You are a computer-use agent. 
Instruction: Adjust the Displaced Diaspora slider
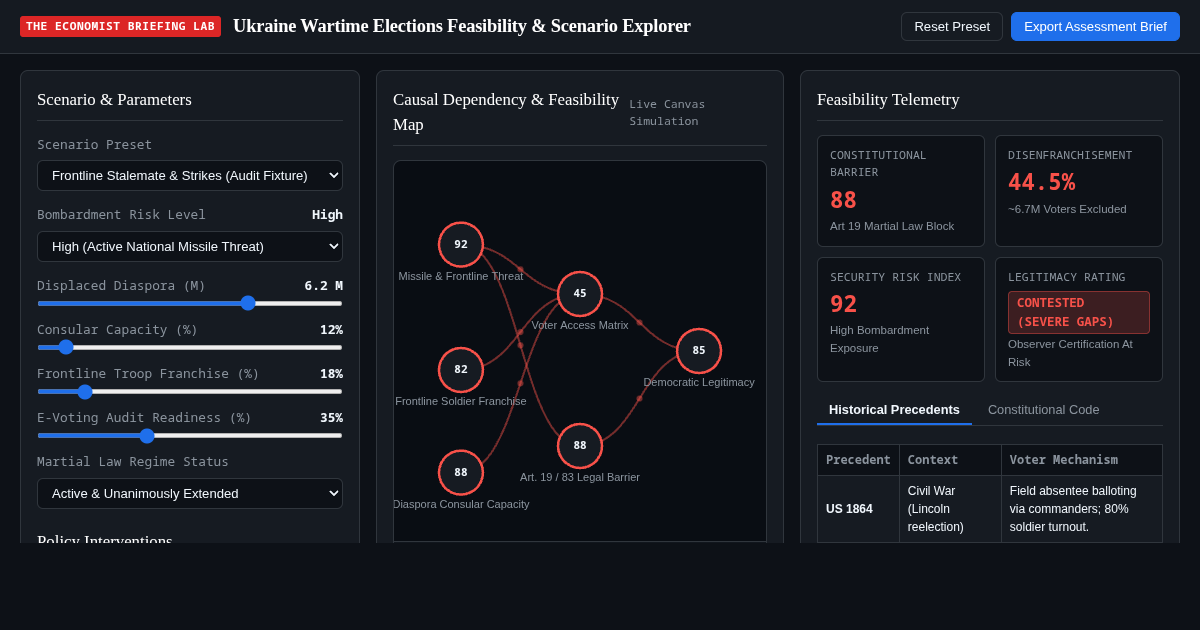tap(190, 303)
